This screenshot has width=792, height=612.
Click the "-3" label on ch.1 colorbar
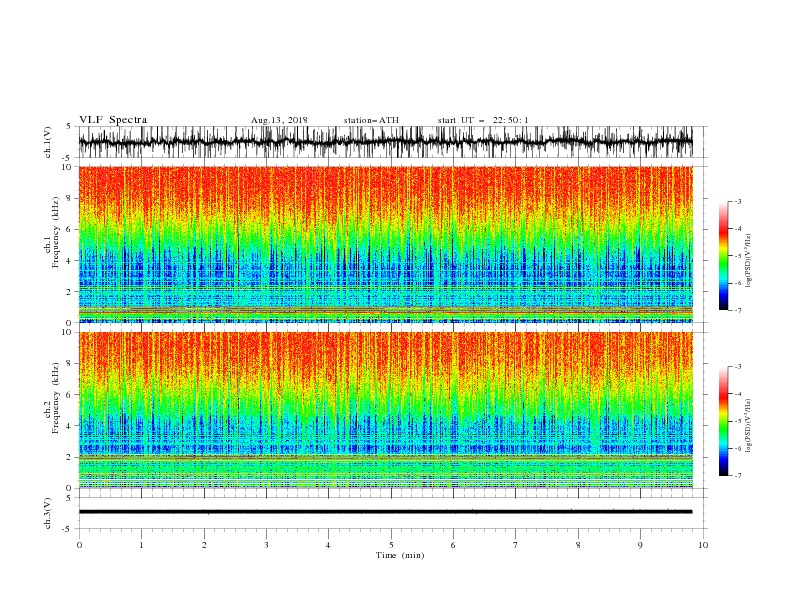pos(738,201)
